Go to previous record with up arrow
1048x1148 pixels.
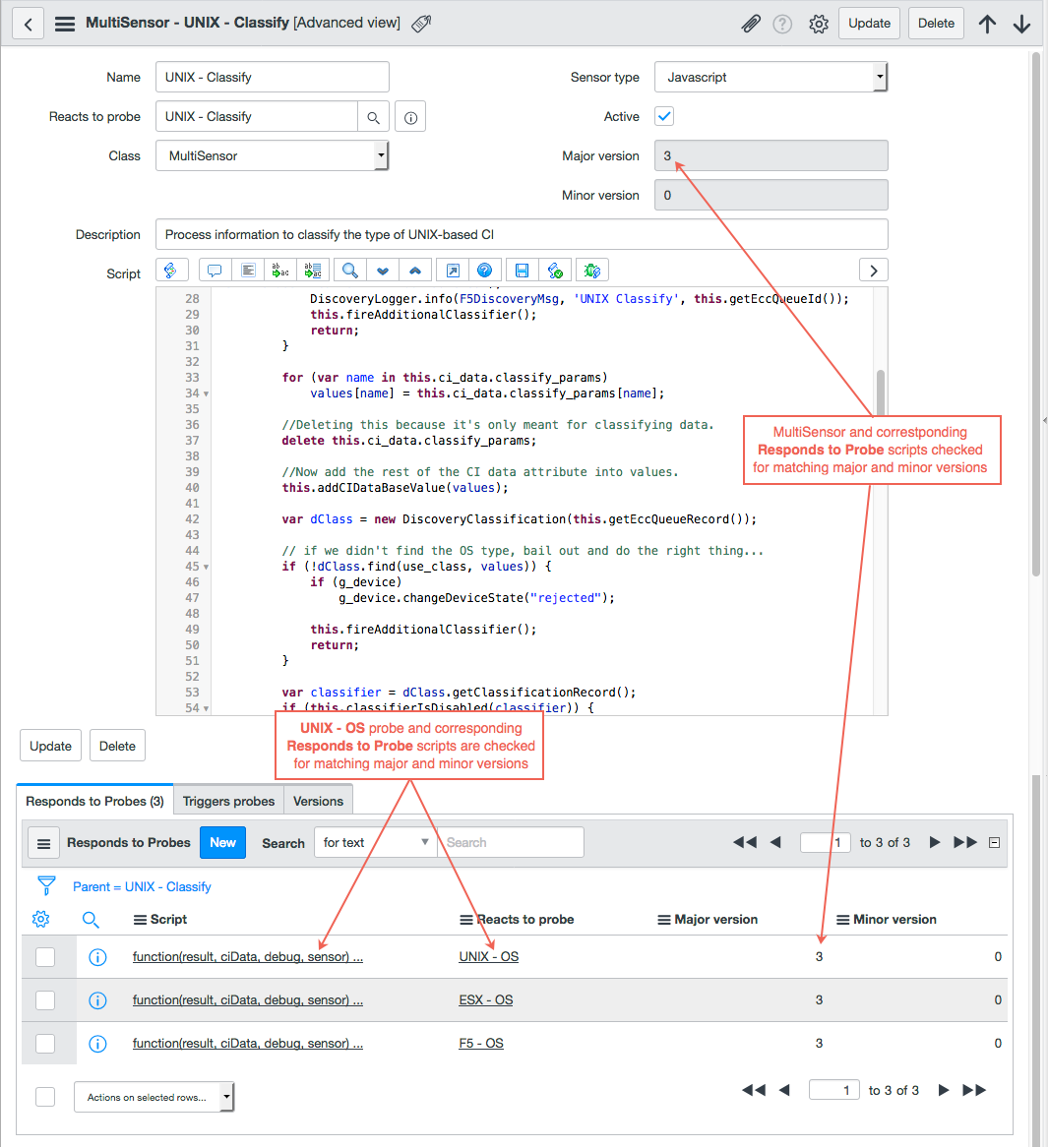[987, 24]
